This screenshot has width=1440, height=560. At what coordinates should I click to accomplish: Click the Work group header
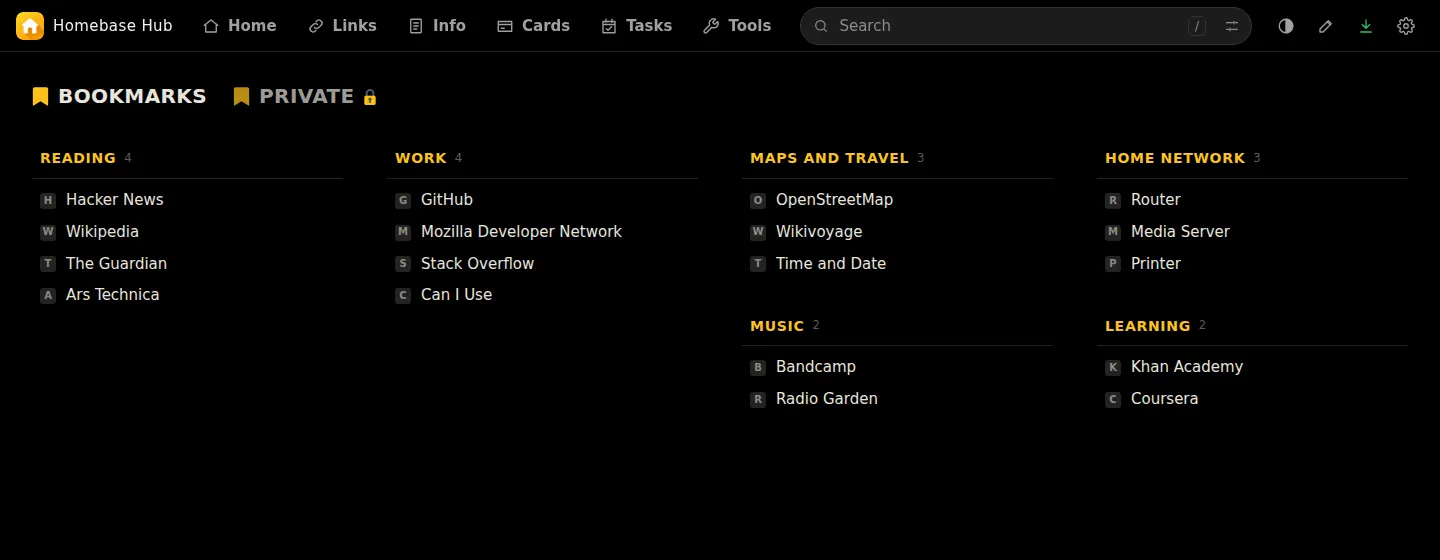pyautogui.click(x=421, y=158)
